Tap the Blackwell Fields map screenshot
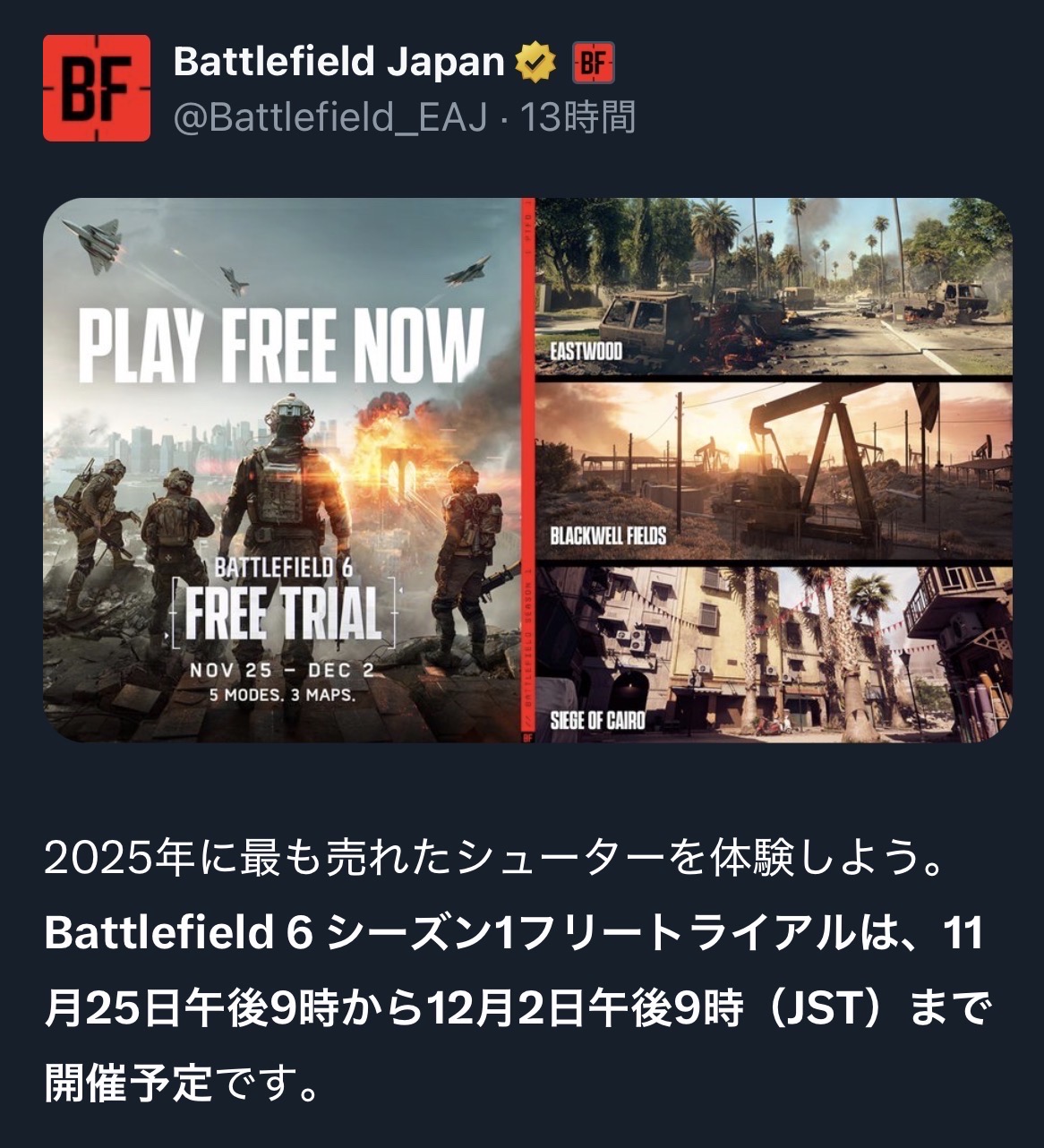The width and height of the screenshot is (1044, 1148). click(774, 470)
